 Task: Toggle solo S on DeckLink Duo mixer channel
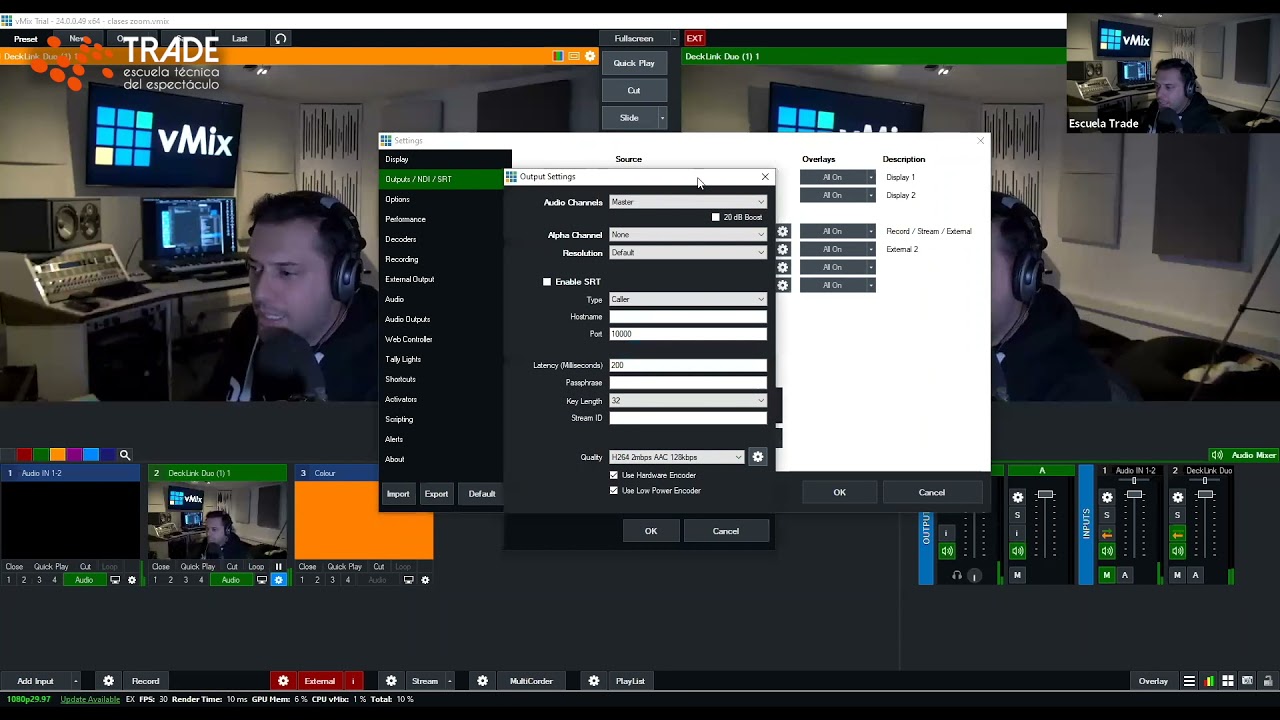click(x=1178, y=515)
